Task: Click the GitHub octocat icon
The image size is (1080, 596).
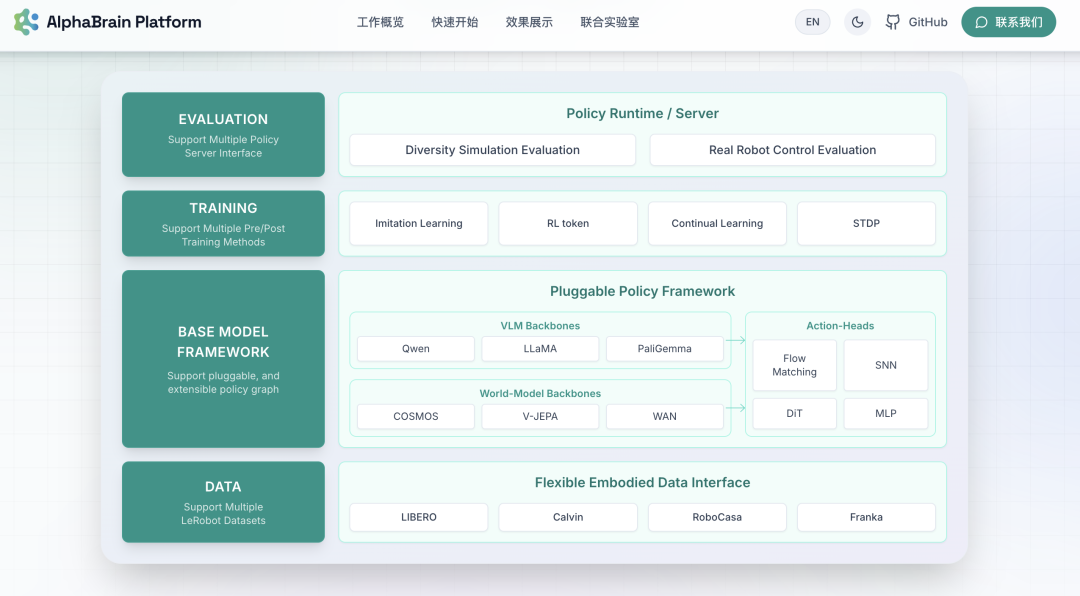Action: pos(893,22)
